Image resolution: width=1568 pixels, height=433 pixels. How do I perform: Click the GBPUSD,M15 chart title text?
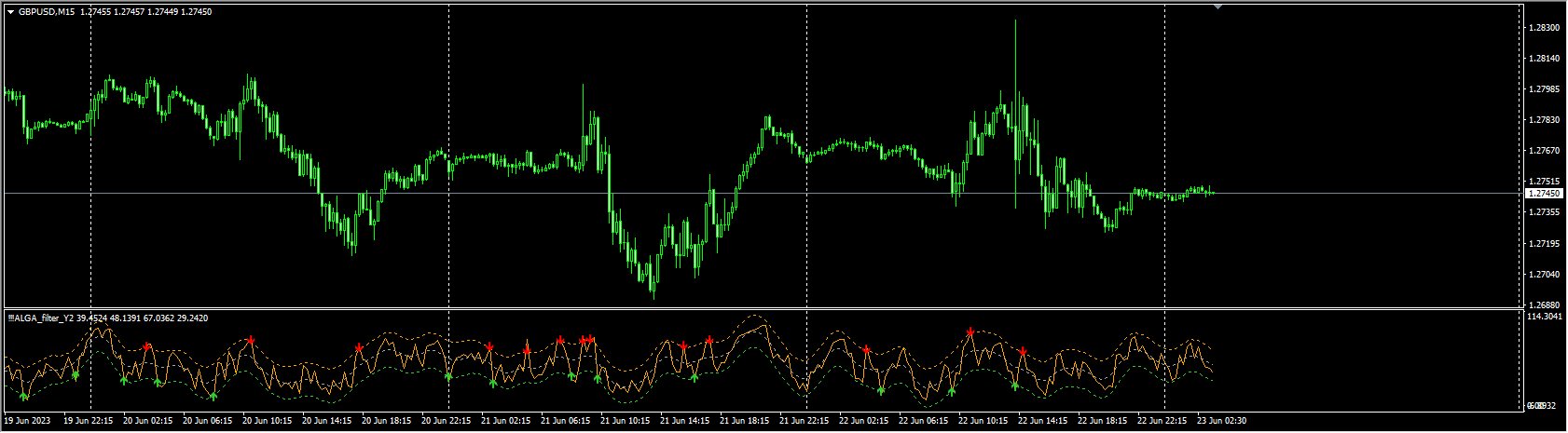coord(47,12)
